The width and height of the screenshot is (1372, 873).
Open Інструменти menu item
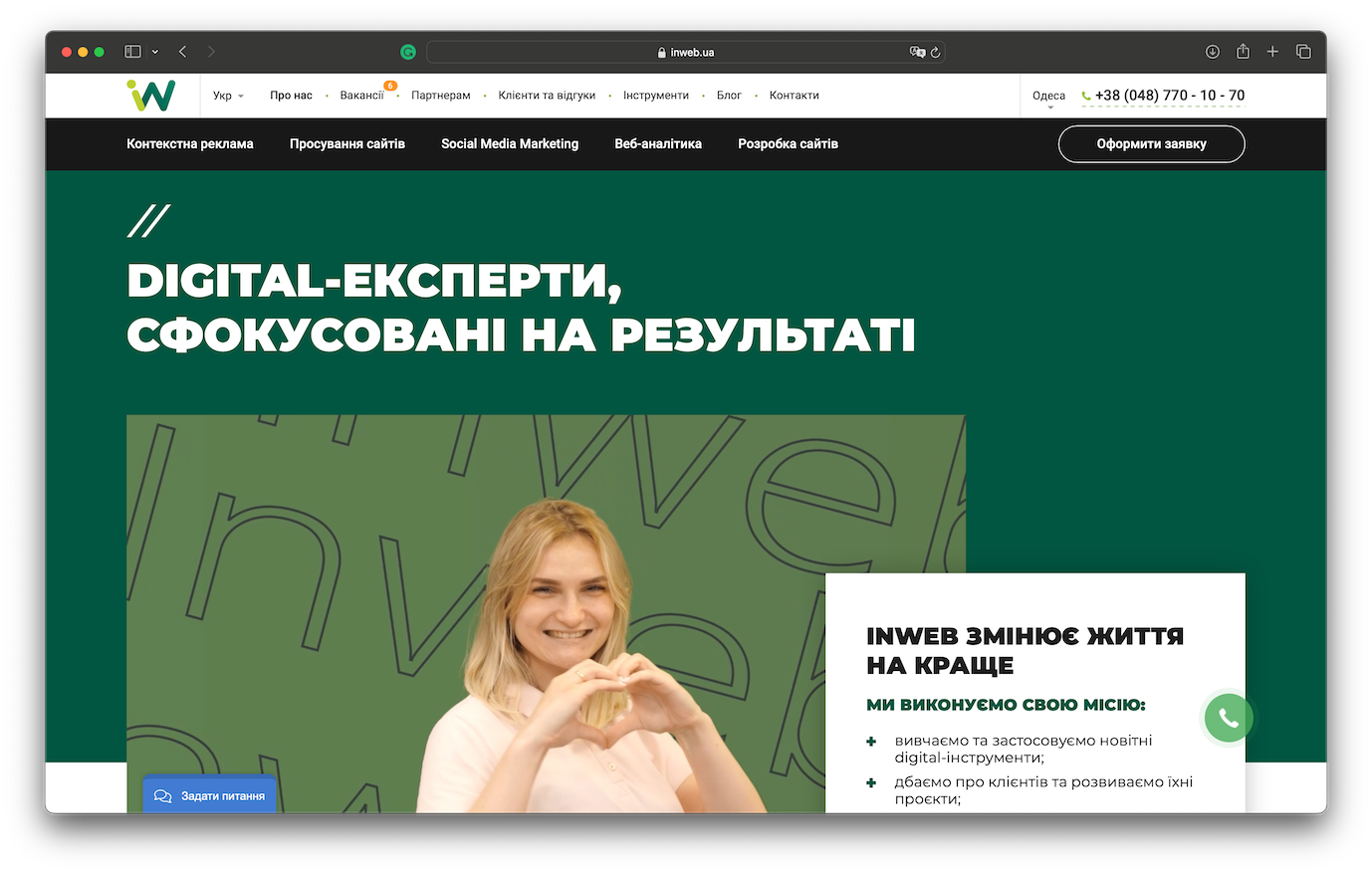[656, 96]
